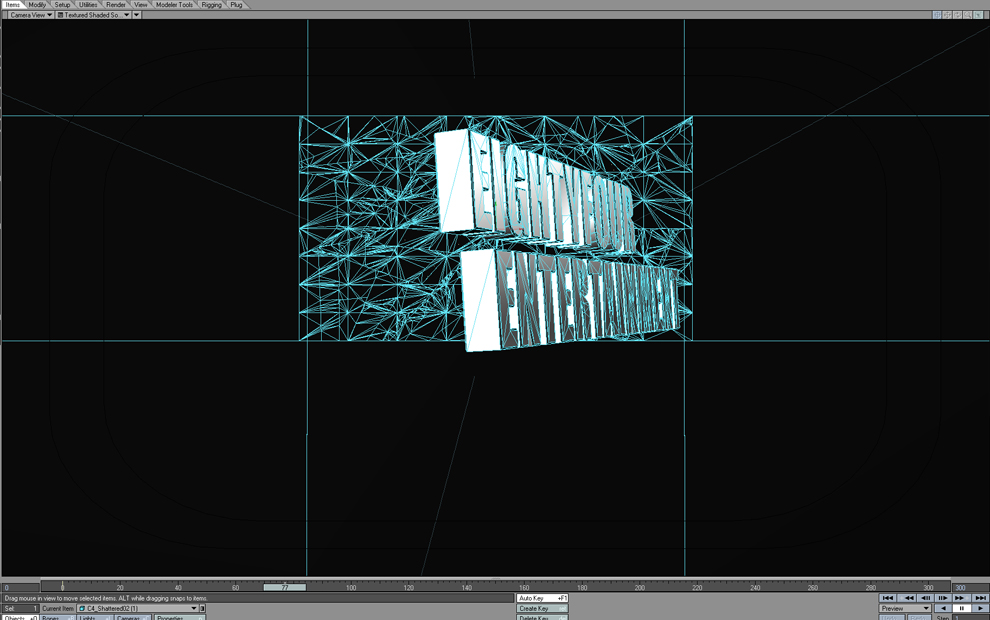Click status hint text 'Drag mouse in view'
This screenshot has height=620, width=990.
(105, 598)
